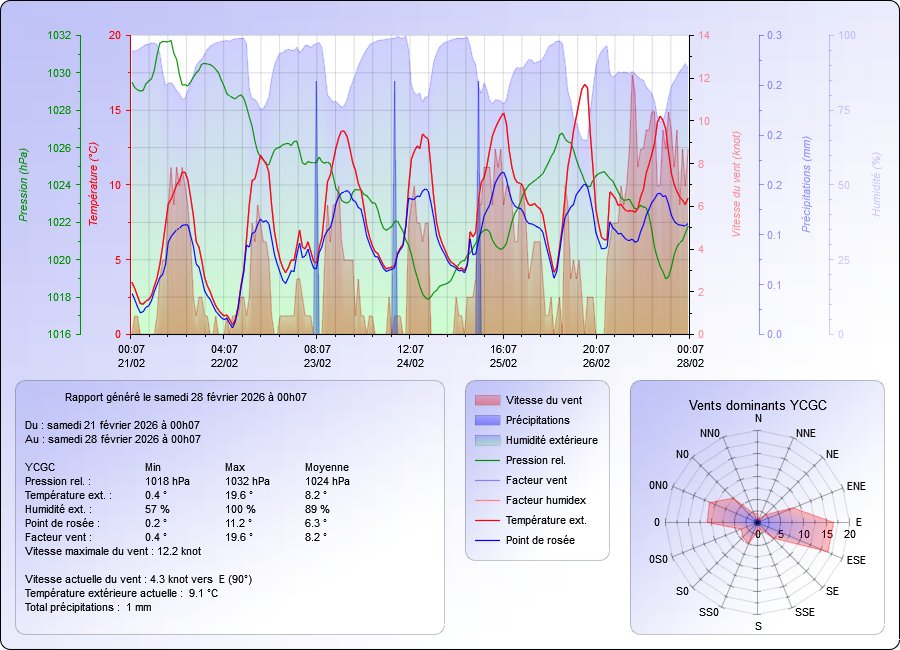
Task: Click the Vents dominants YCGC title
Action: [x=757, y=405]
